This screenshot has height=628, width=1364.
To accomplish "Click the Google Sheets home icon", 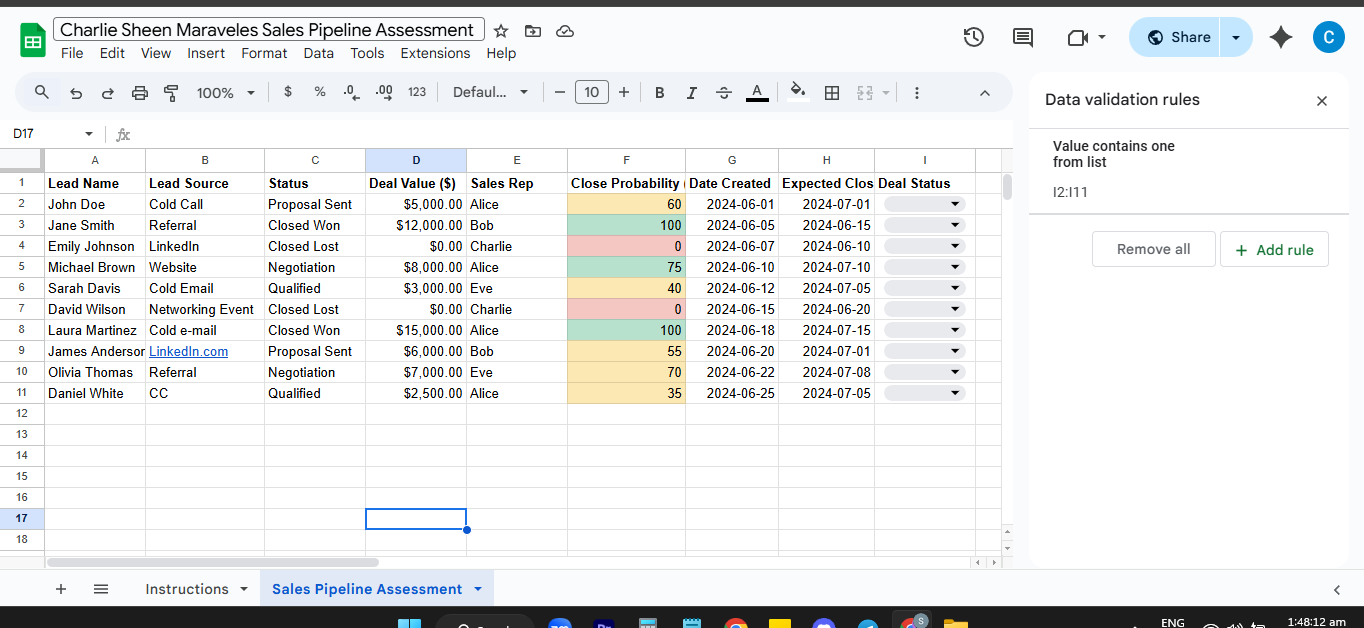I will tap(33, 41).
